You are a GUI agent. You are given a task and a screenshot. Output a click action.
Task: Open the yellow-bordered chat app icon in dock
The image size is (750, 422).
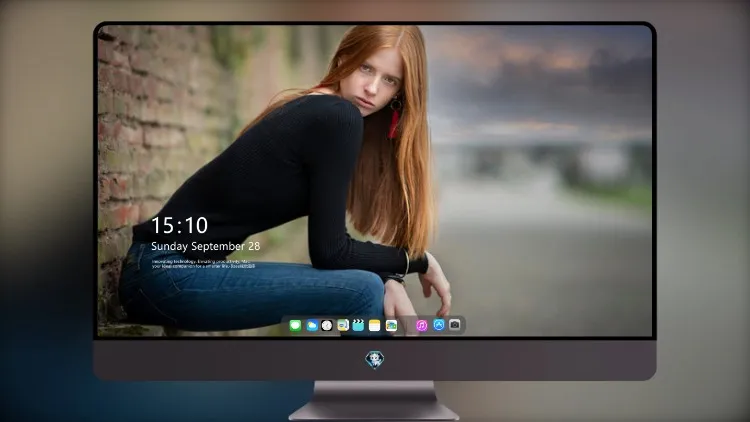coord(343,326)
